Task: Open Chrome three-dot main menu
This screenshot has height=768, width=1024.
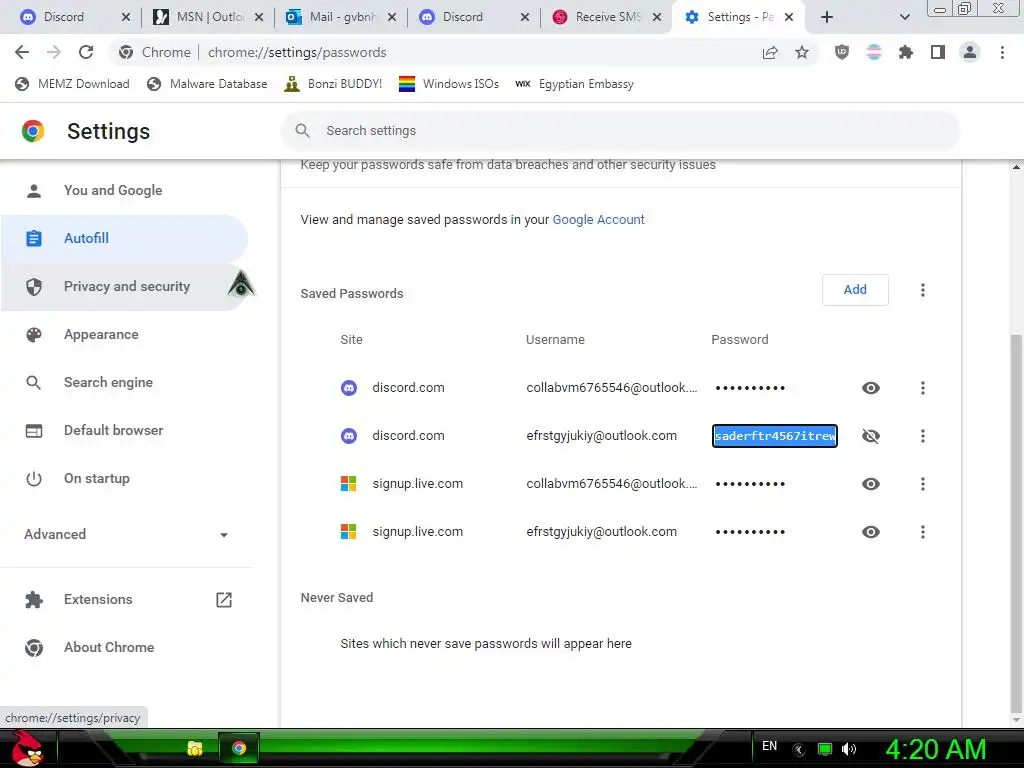Action: 1002,52
